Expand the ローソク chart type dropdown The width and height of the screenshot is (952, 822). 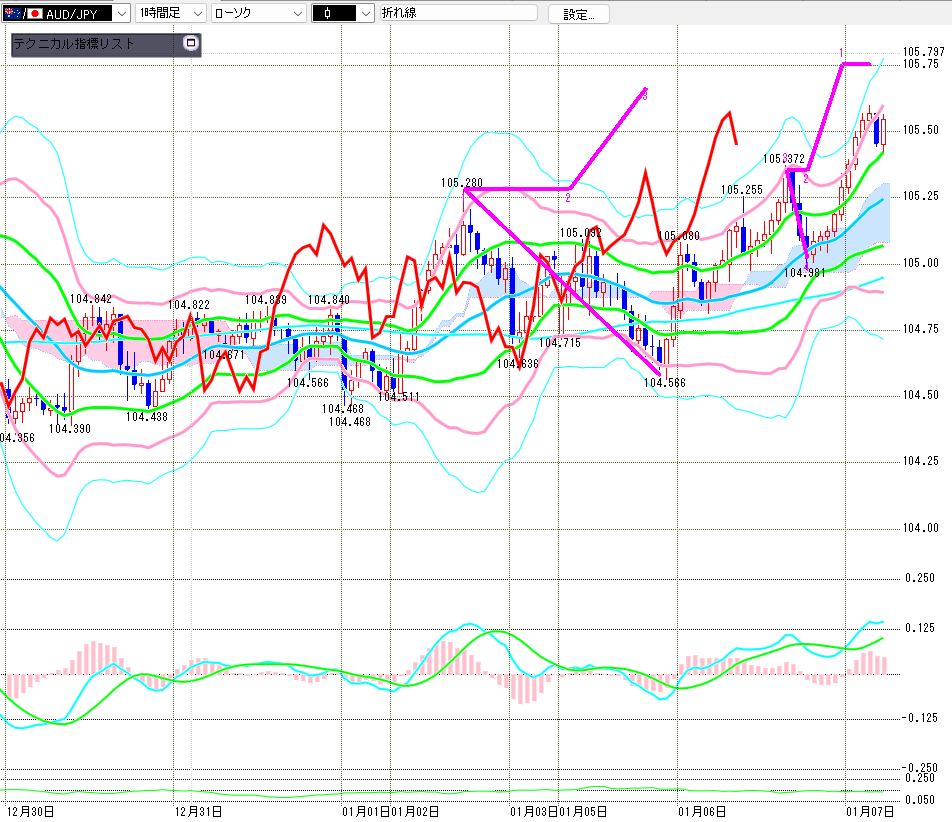tap(297, 13)
